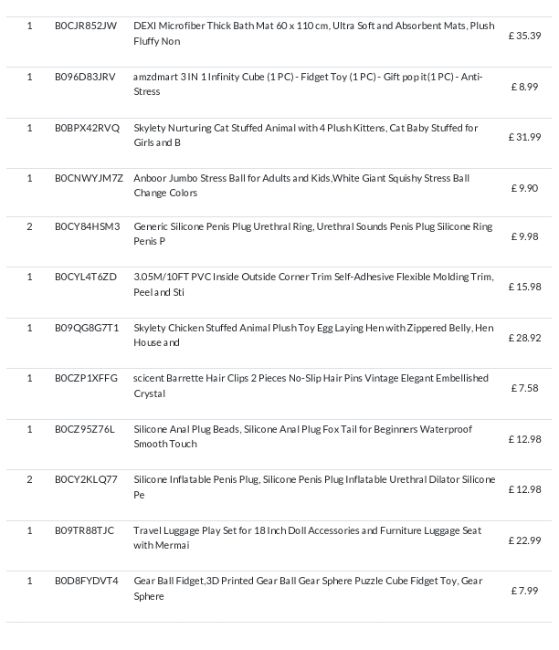Viewport: 559px width, 650px height.
Task: Select the B0BPX42RVQ product code
Action: coord(87,128)
